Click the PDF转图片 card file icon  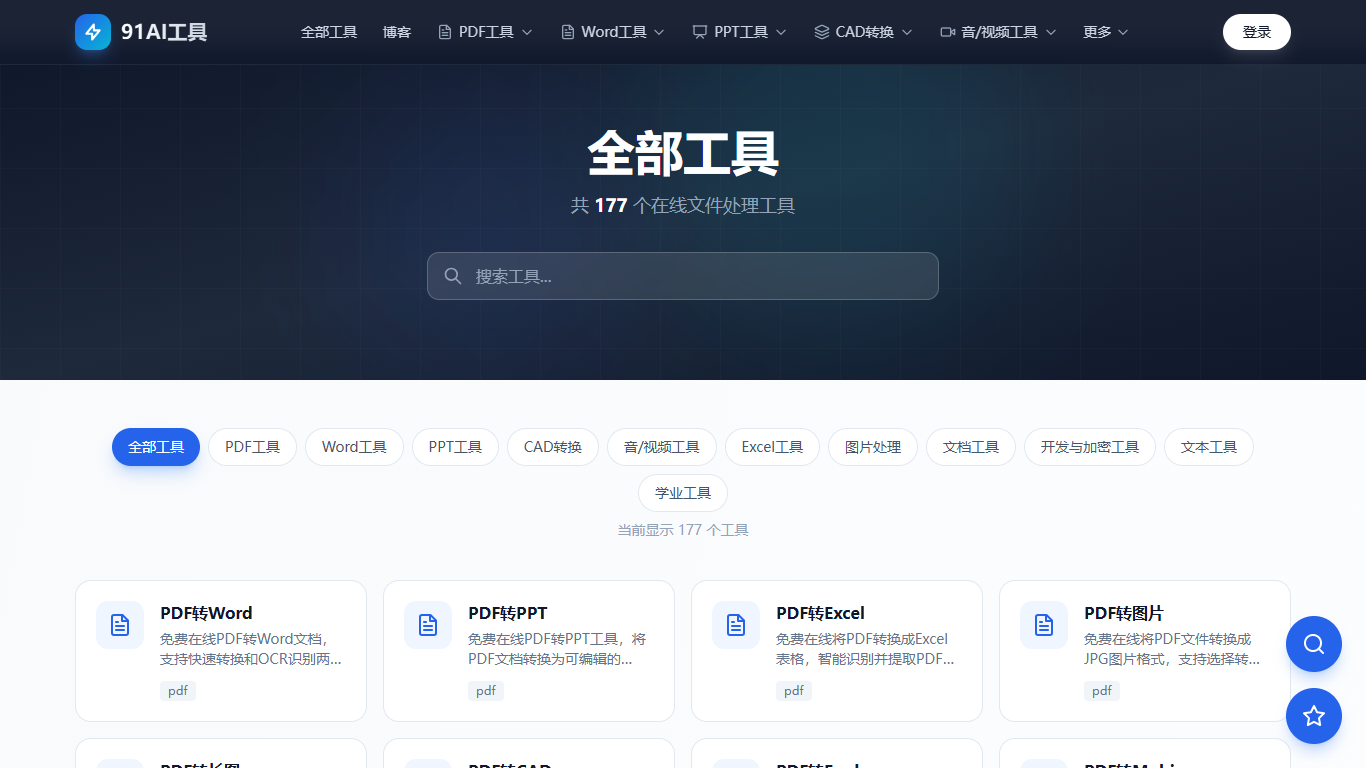pos(1044,625)
